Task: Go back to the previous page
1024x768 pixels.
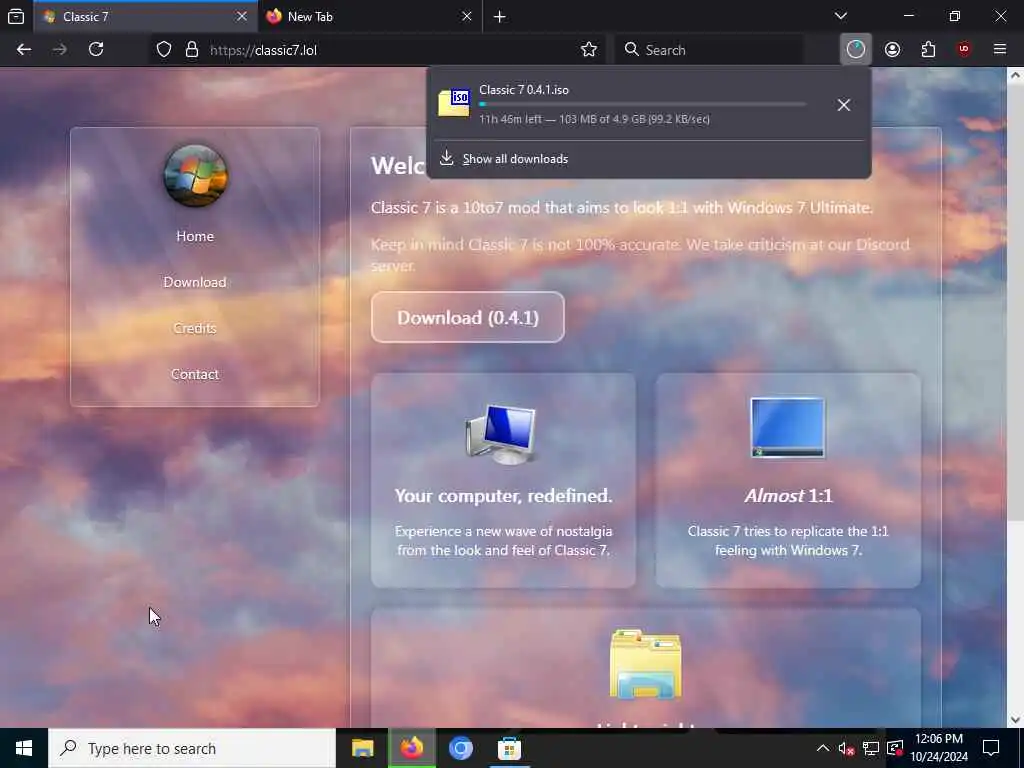Action: pos(24,50)
